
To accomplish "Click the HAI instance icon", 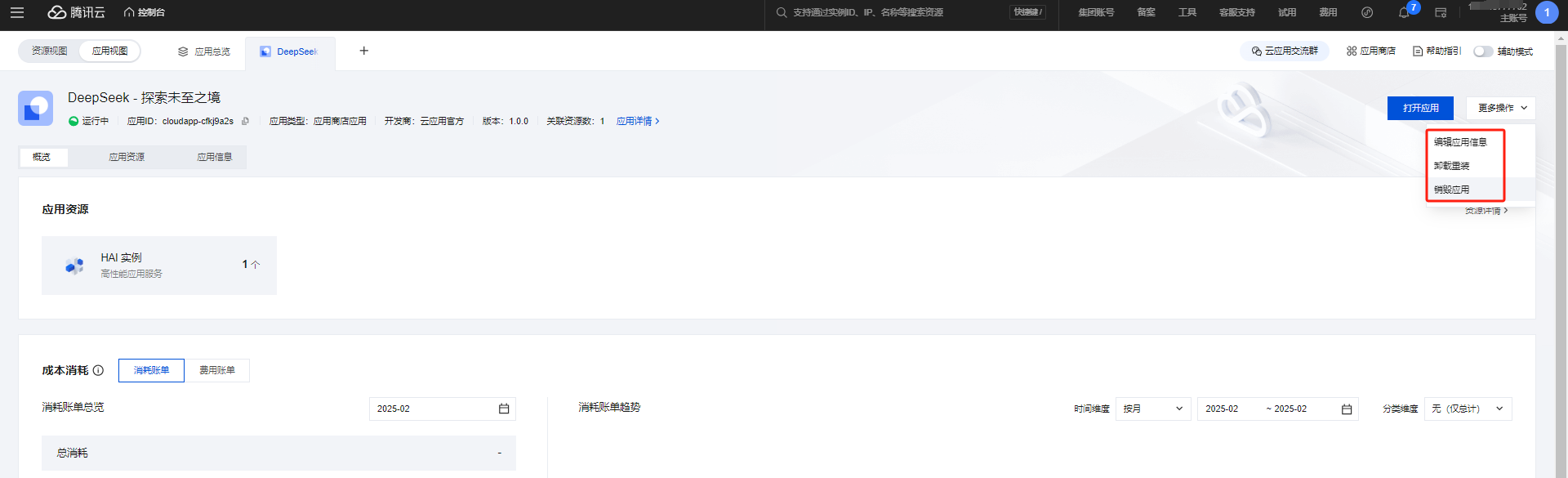I will 75,266.
